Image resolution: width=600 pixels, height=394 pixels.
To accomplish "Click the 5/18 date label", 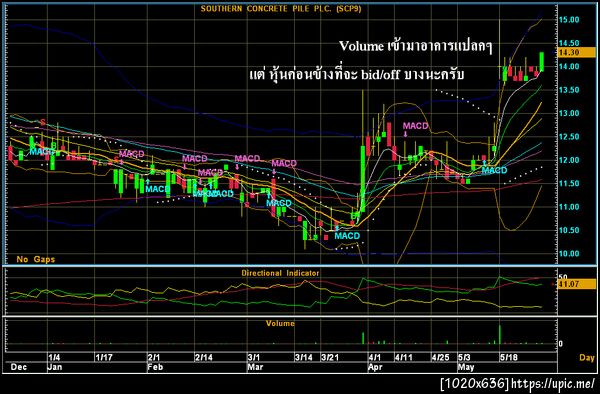I will [509, 357].
